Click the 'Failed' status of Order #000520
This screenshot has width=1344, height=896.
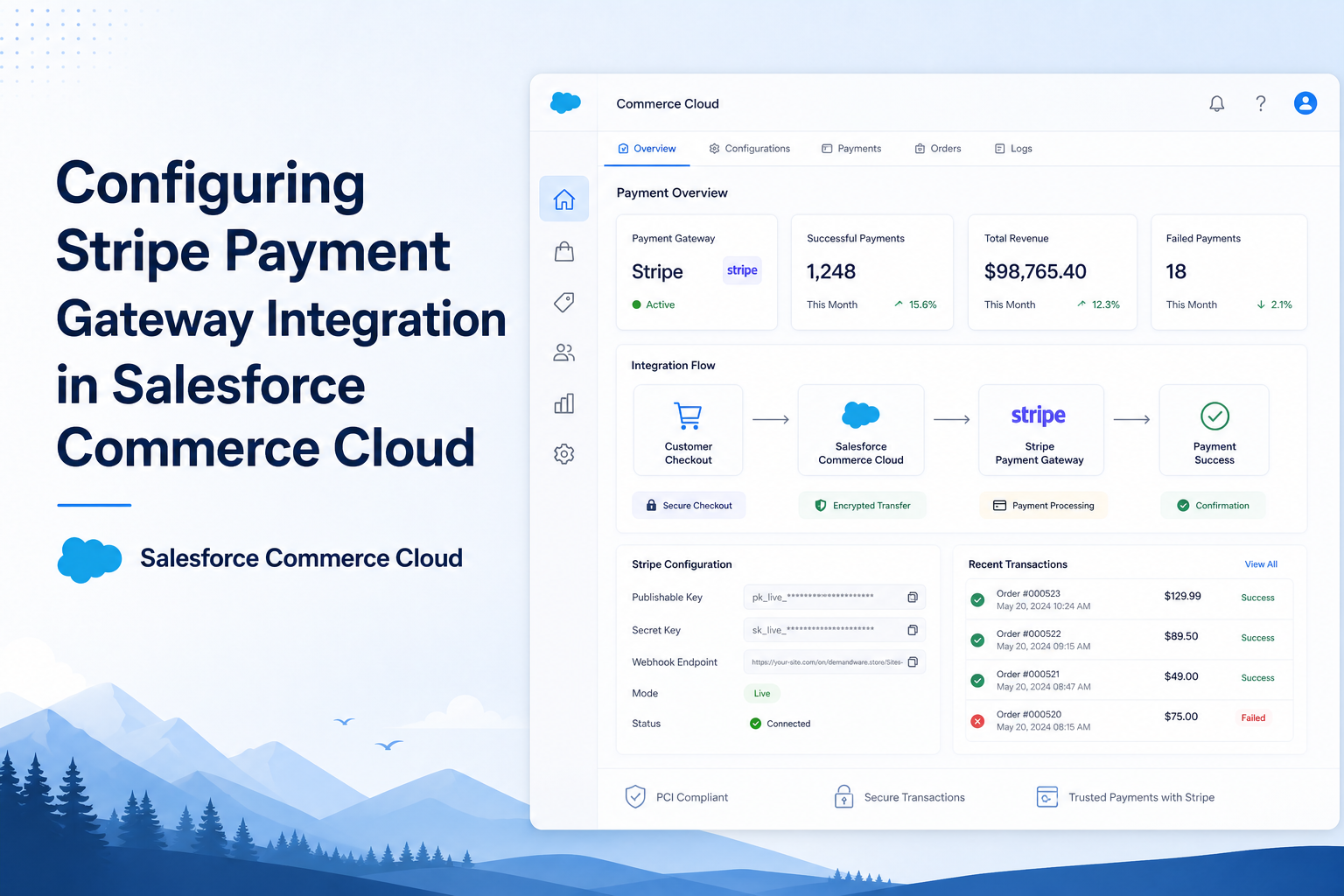pyautogui.click(x=1253, y=717)
